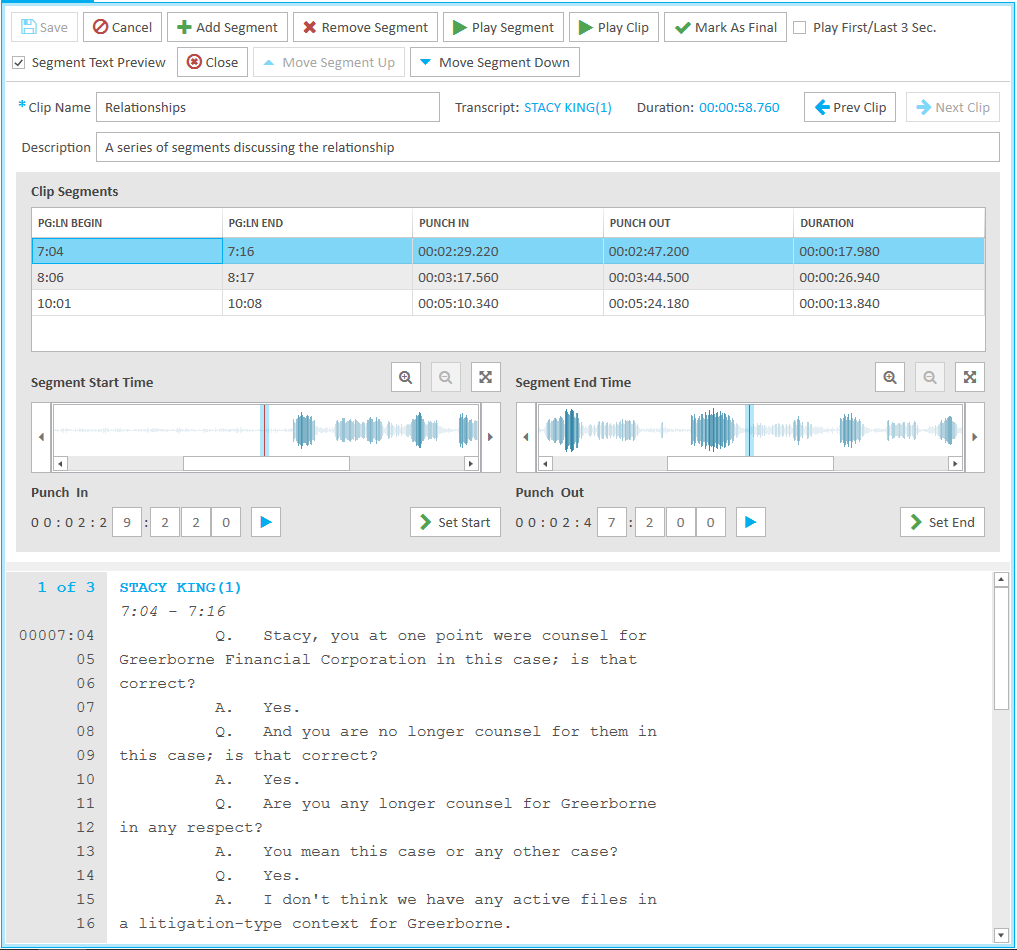The height and width of the screenshot is (950, 1017).
Task: Click transcript line 05 Greerborne Financial Corporation
Action: coord(378,659)
